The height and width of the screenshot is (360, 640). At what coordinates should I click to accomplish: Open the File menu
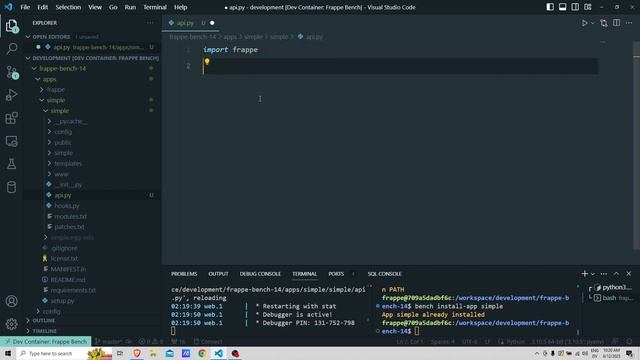coord(25,7)
